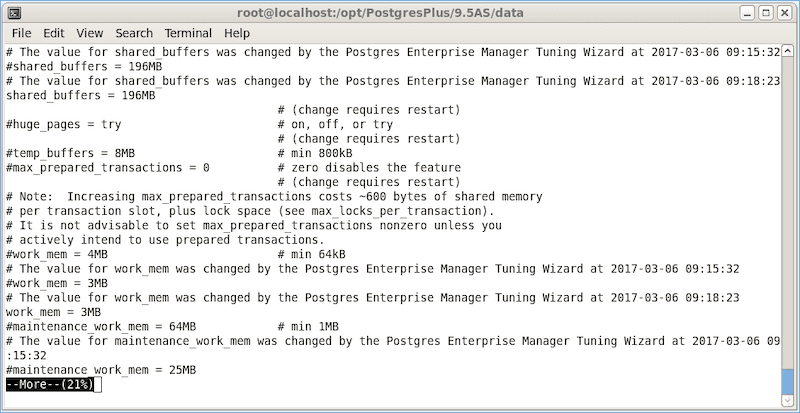
Task: Maximize the terminal window
Action: click(x=765, y=12)
